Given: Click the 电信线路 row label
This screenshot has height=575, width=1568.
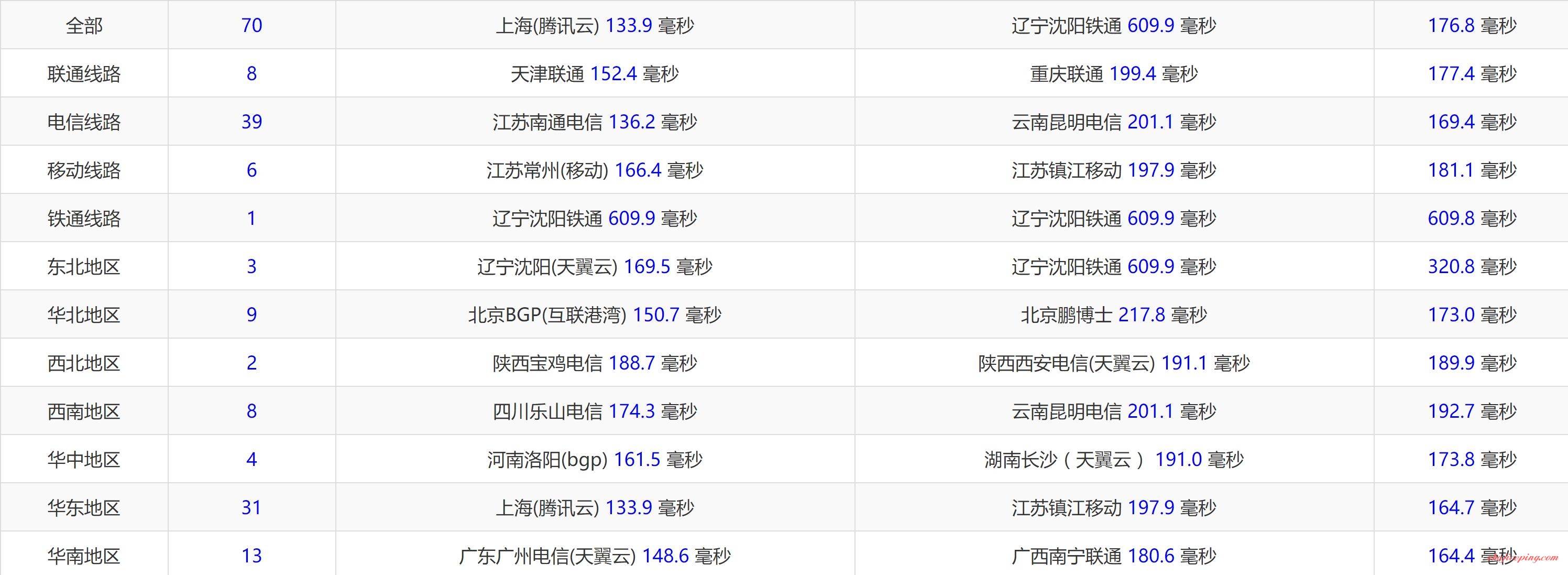Looking at the screenshot, I should point(84,122).
